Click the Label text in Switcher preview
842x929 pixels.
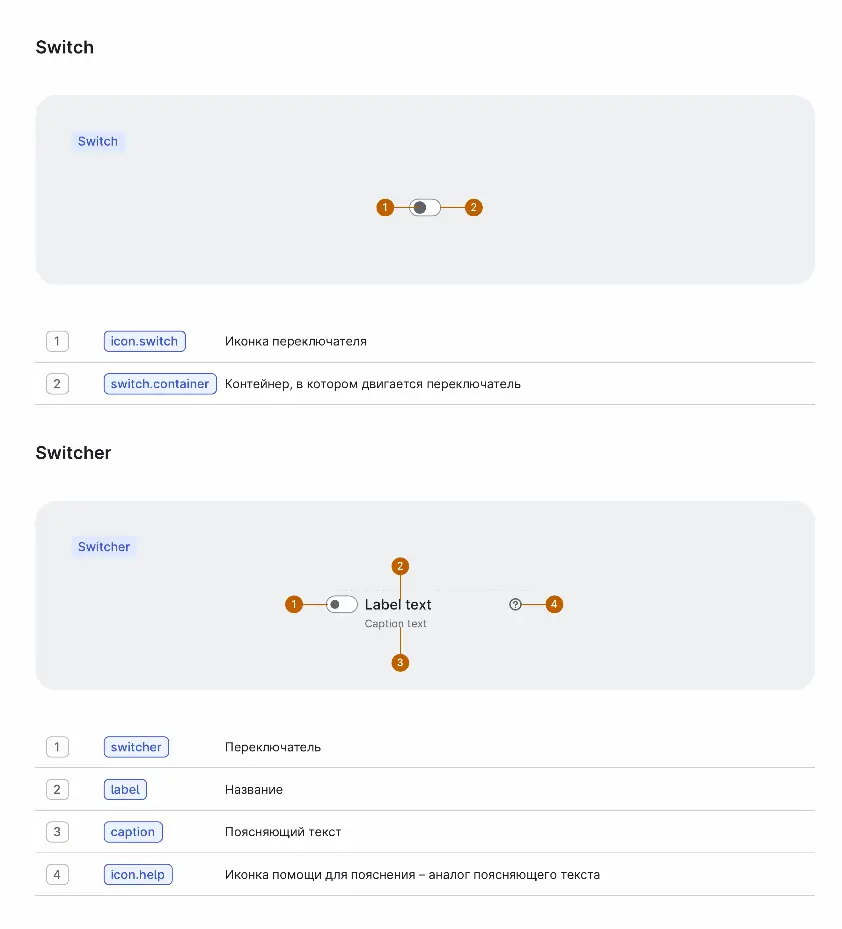pyautogui.click(x=398, y=604)
